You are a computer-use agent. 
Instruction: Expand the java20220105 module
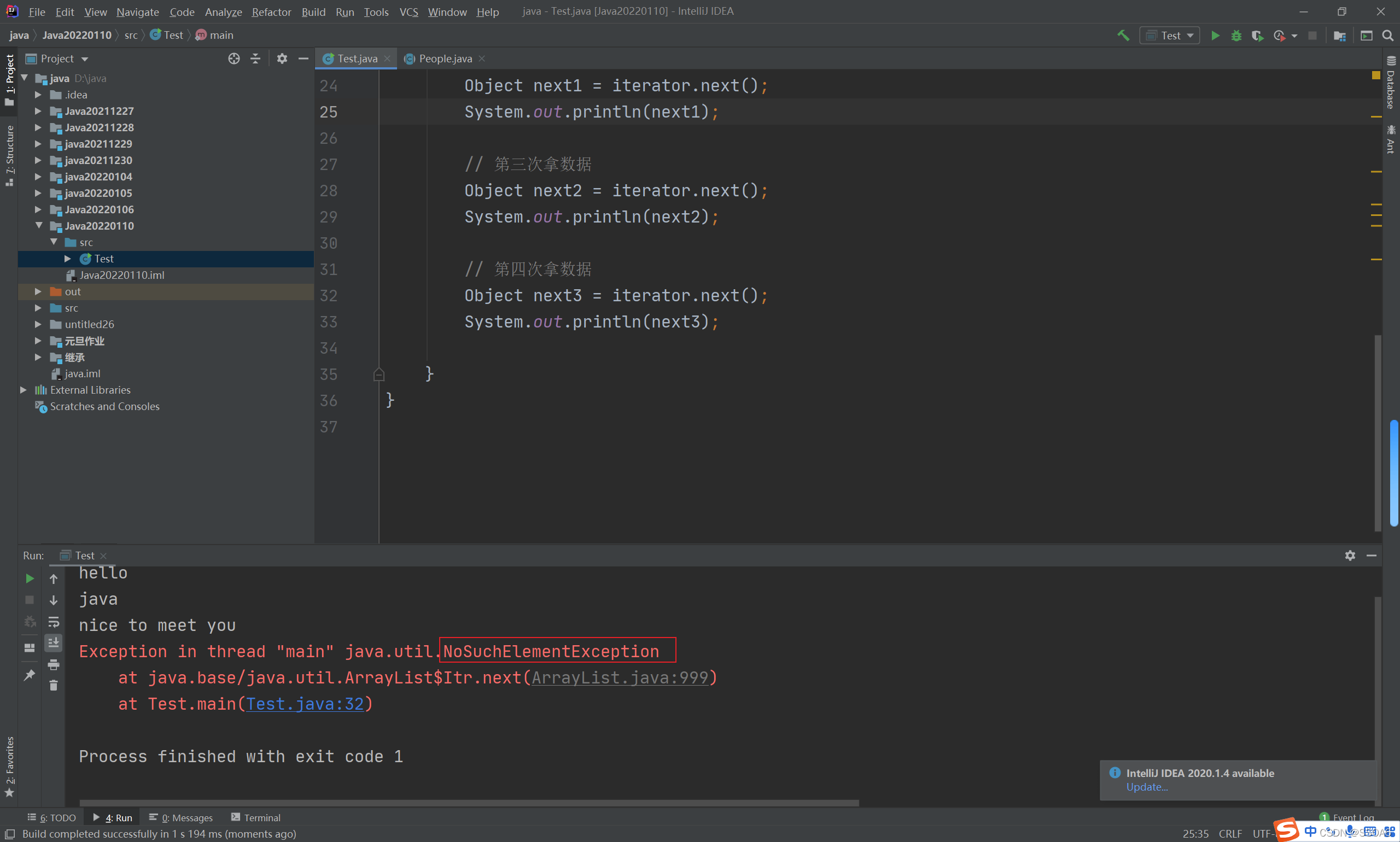tap(38, 194)
